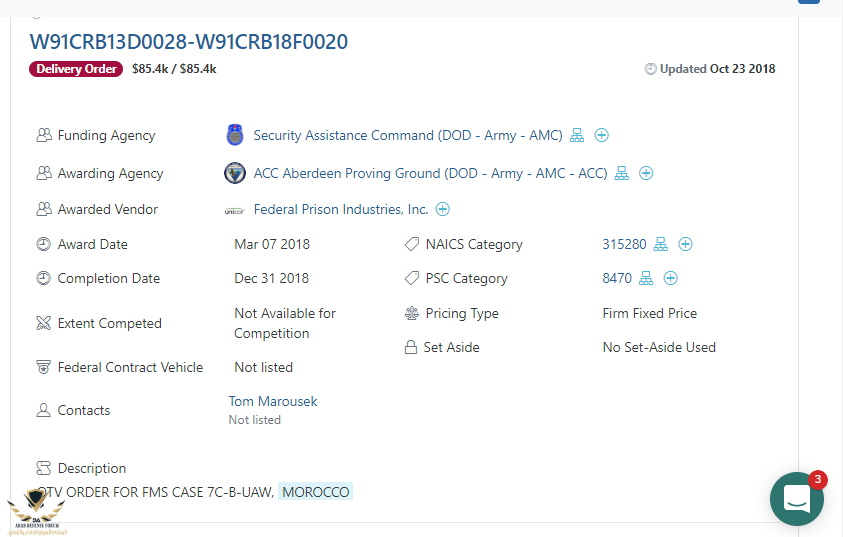Screen dimensions: 843x537
Task: Click hierarchy icon beside PSC code 8470
Action: click(646, 278)
